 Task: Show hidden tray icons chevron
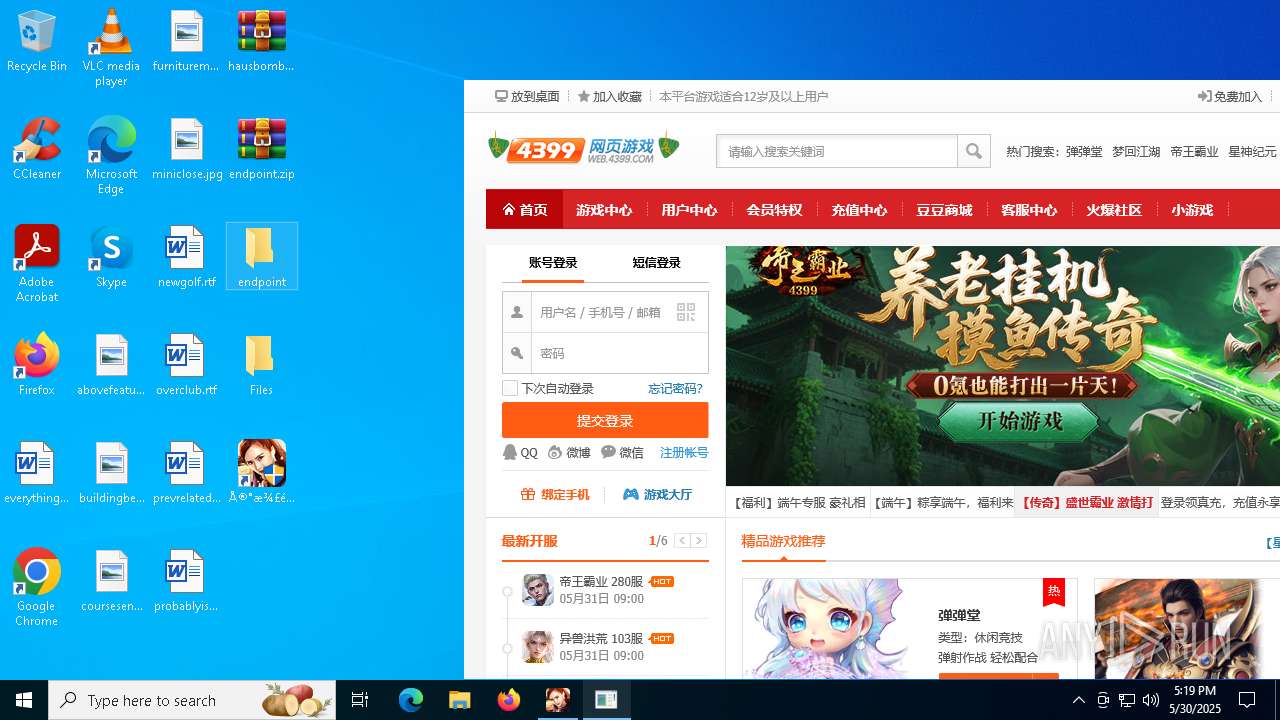[1079, 700]
